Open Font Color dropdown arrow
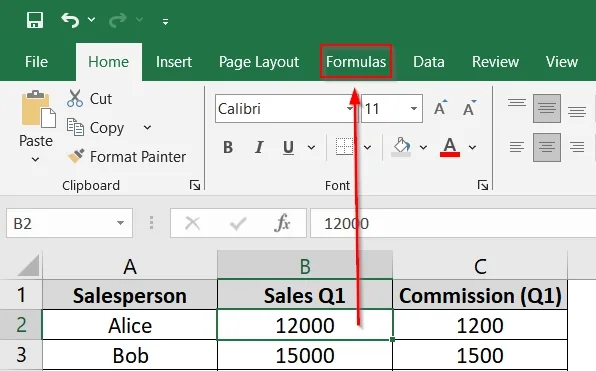 472,147
